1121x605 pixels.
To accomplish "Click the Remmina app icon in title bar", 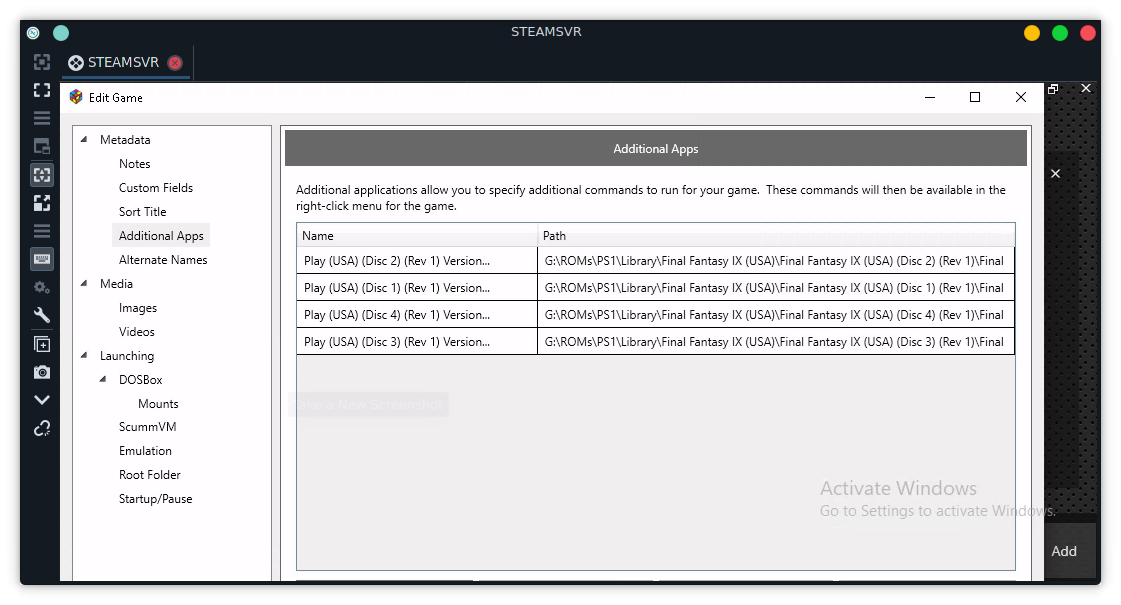I will (x=33, y=32).
